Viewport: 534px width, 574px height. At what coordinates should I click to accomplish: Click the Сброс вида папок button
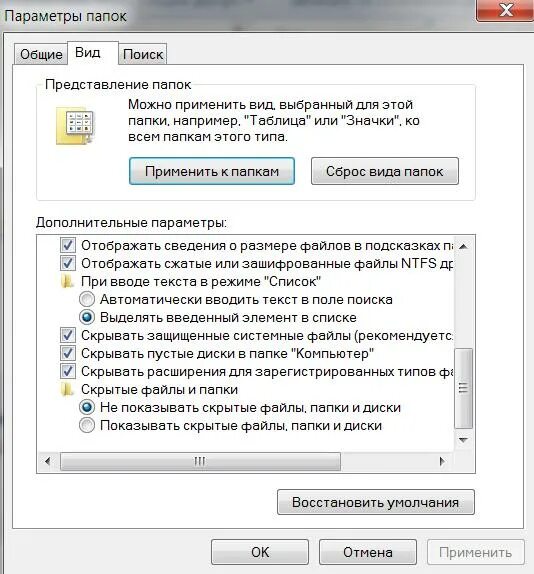coord(385,171)
